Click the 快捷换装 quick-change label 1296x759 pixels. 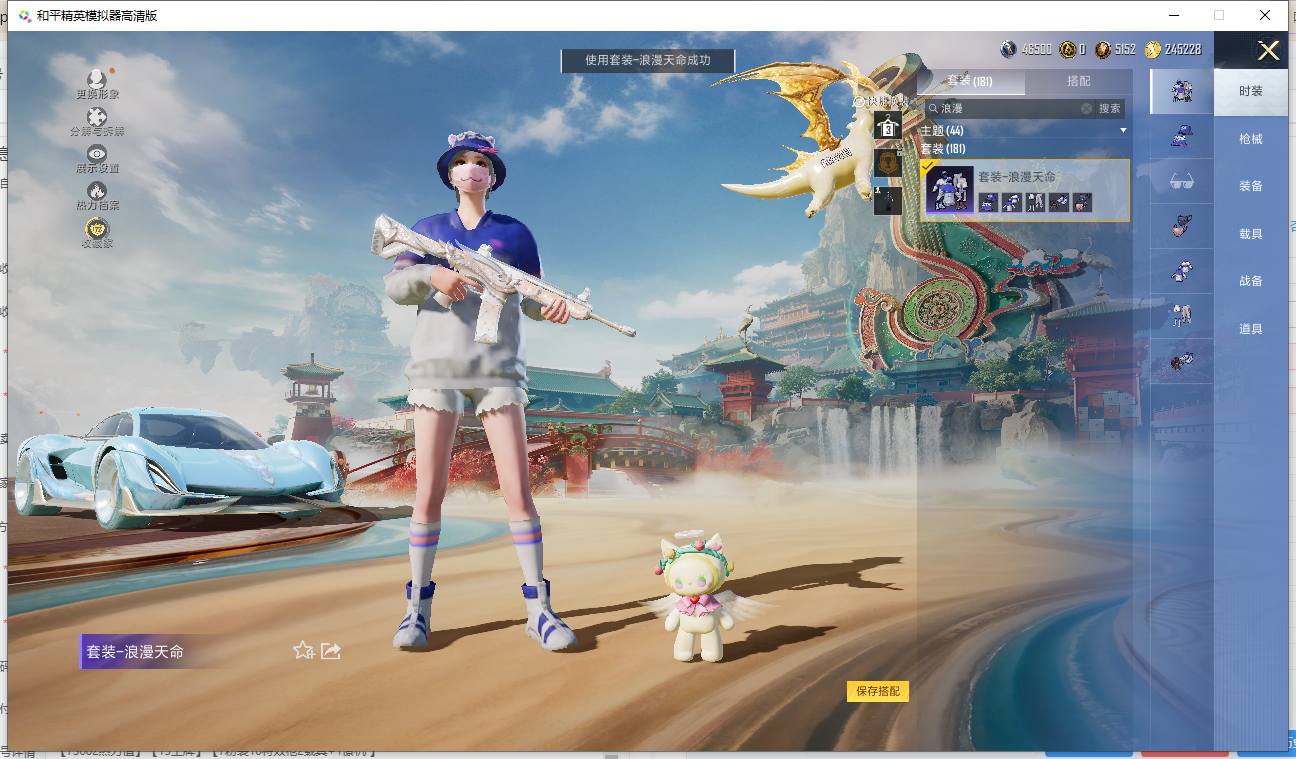click(x=882, y=102)
